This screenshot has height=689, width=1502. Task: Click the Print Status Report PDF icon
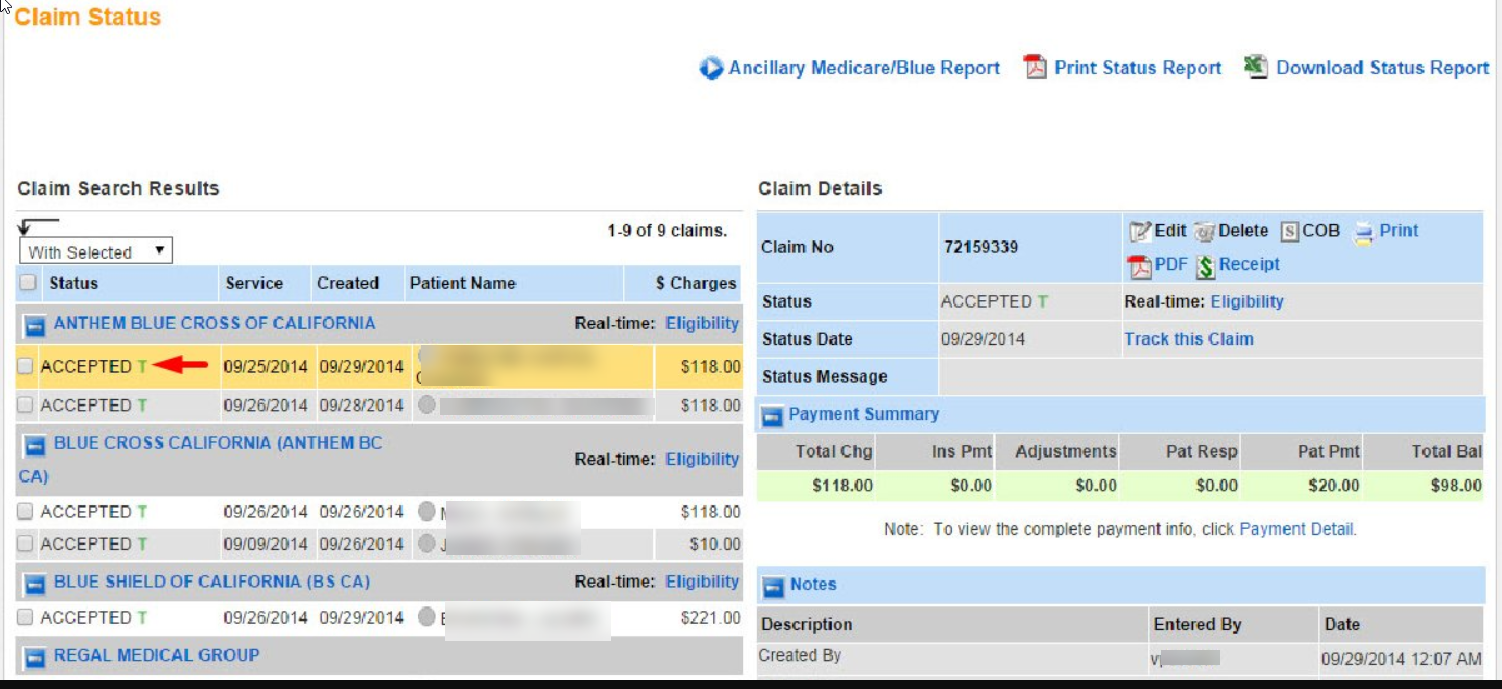(1035, 68)
